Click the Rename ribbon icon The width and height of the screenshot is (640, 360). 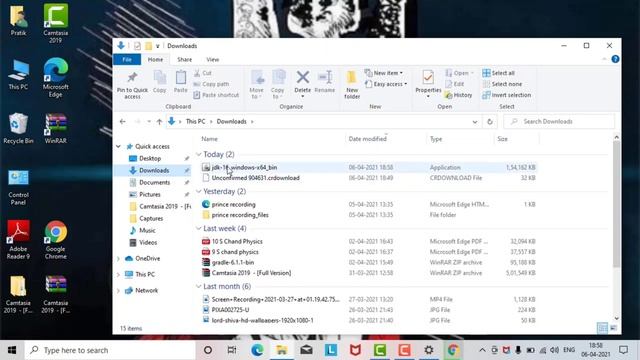point(325,82)
